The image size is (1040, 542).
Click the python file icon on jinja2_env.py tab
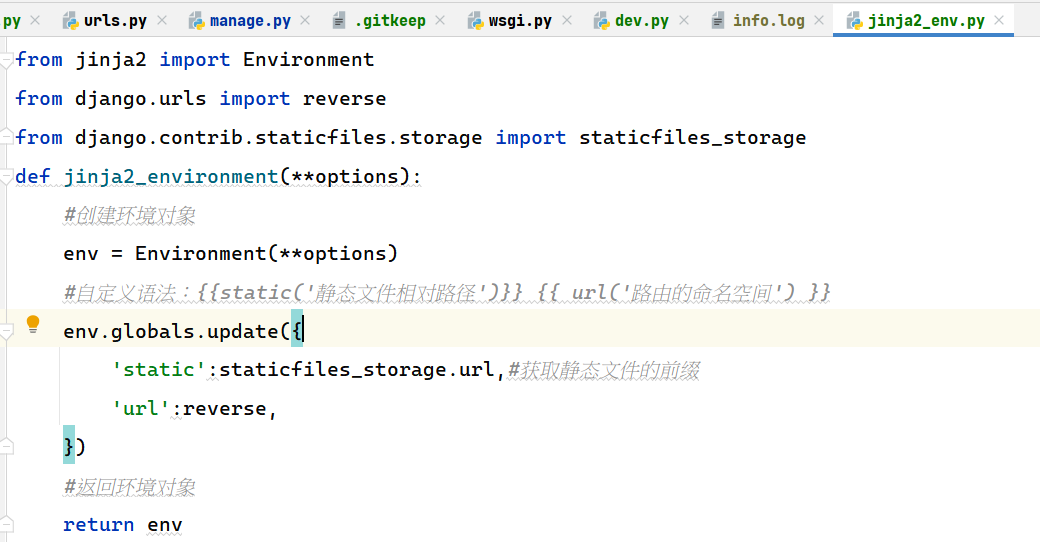854,21
